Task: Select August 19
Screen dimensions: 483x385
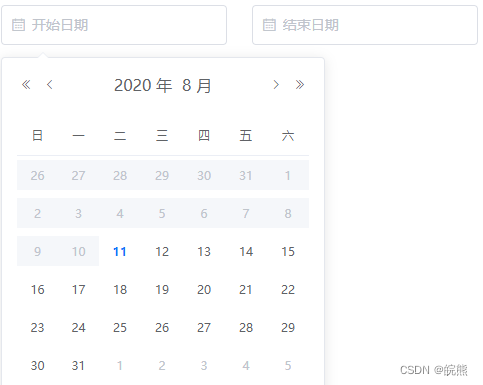Action: pyautogui.click(x=162, y=289)
